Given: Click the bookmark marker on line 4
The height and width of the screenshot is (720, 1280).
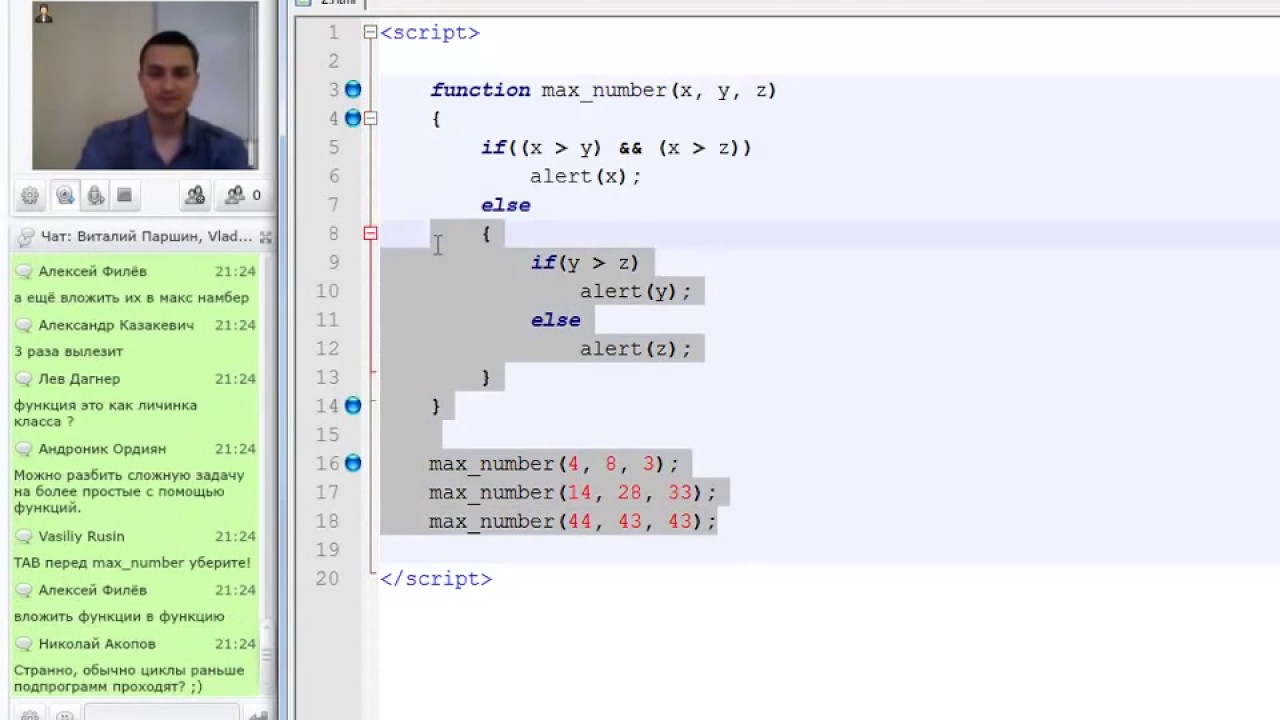Looking at the screenshot, I should [353, 118].
